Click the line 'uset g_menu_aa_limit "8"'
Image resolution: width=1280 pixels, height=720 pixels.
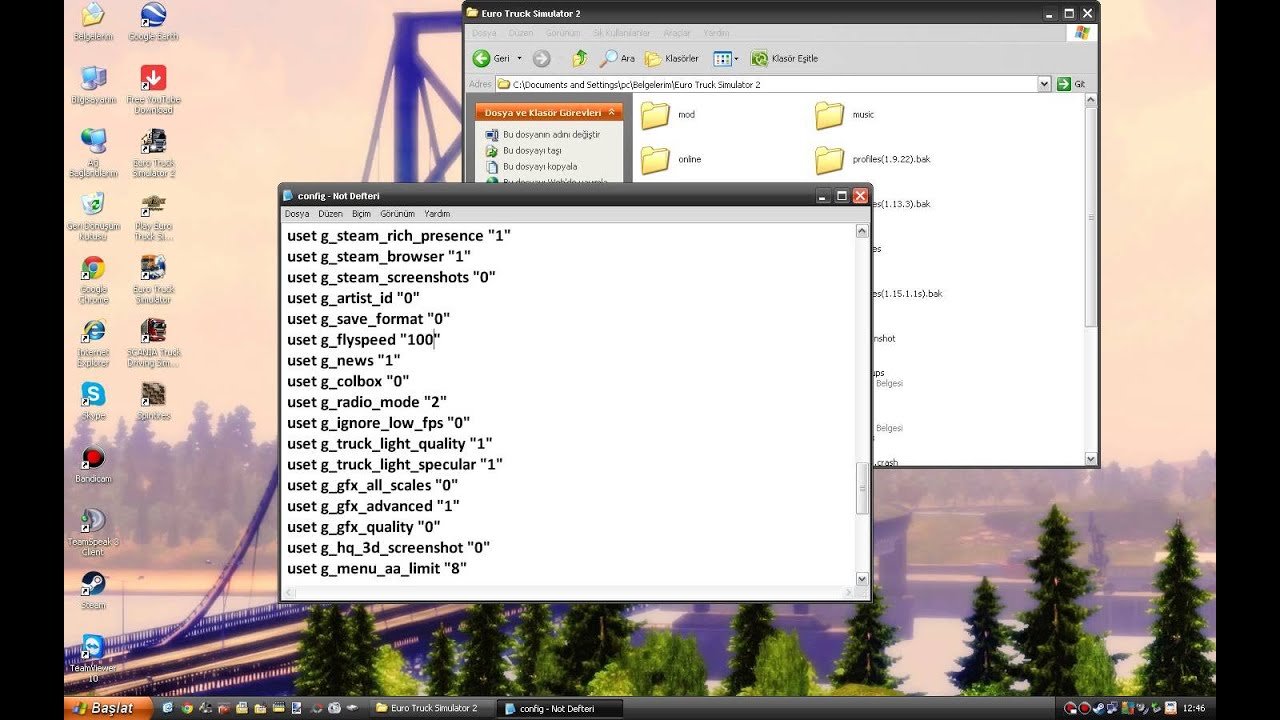click(x=377, y=569)
